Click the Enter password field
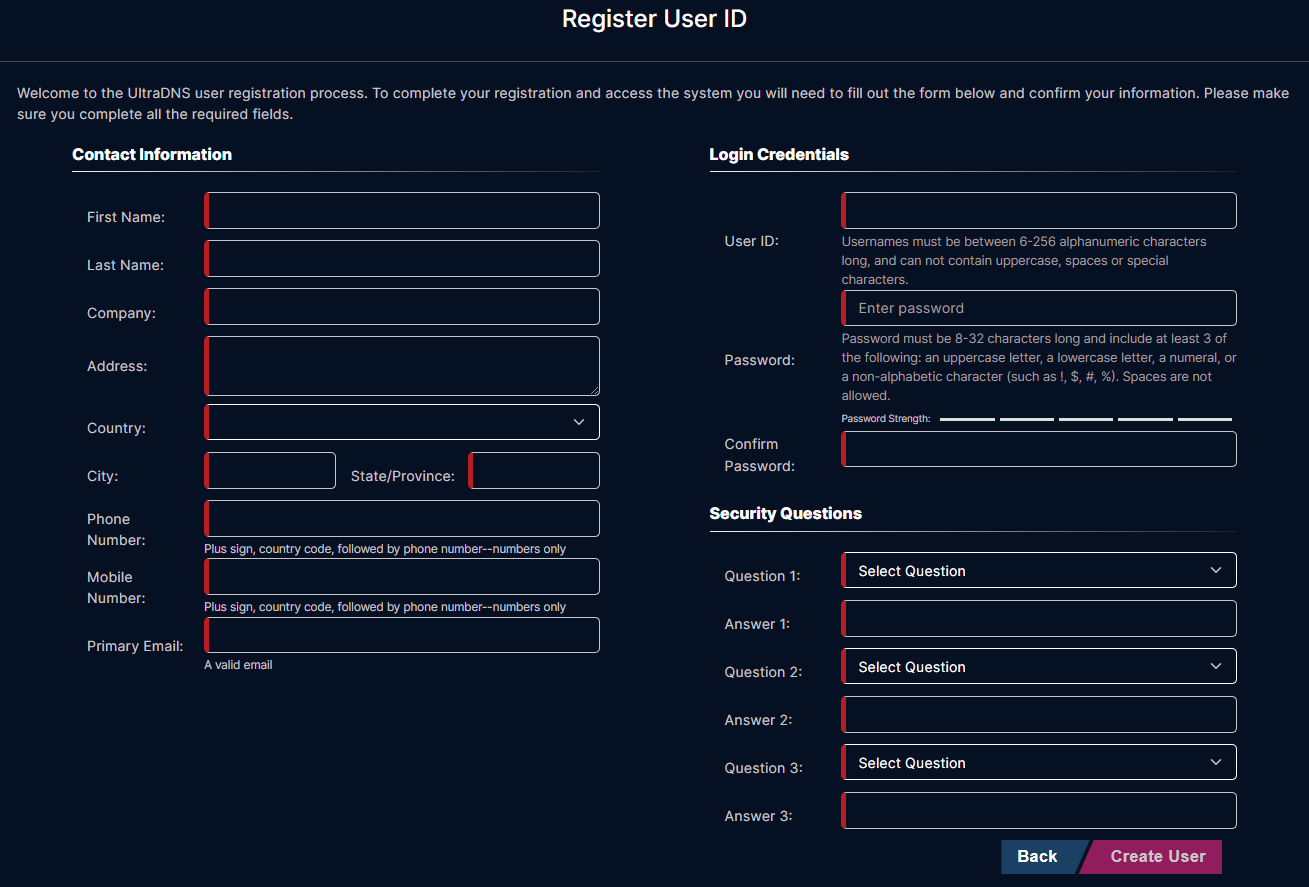This screenshot has height=887, width=1309. click(x=1039, y=308)
